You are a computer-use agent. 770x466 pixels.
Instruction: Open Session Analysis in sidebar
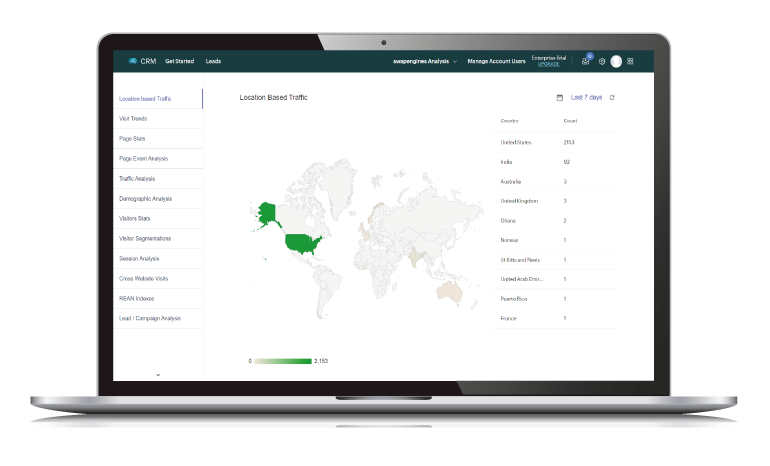[x=158, y=259]
